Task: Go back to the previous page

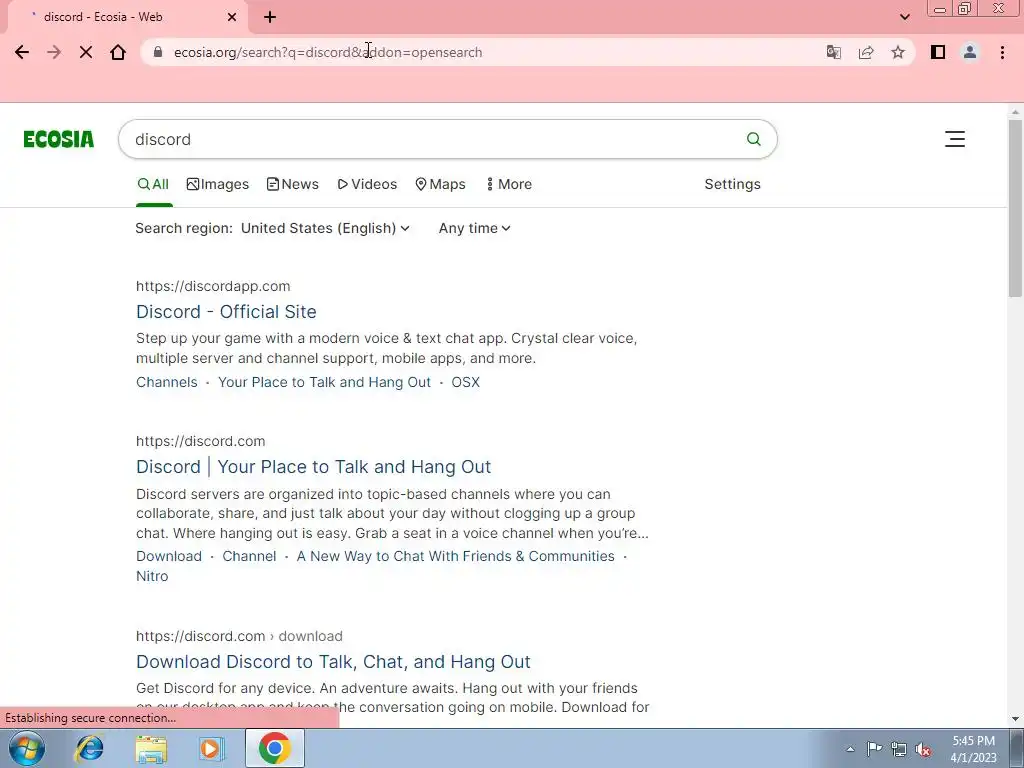Action: (x=22, y=52)
